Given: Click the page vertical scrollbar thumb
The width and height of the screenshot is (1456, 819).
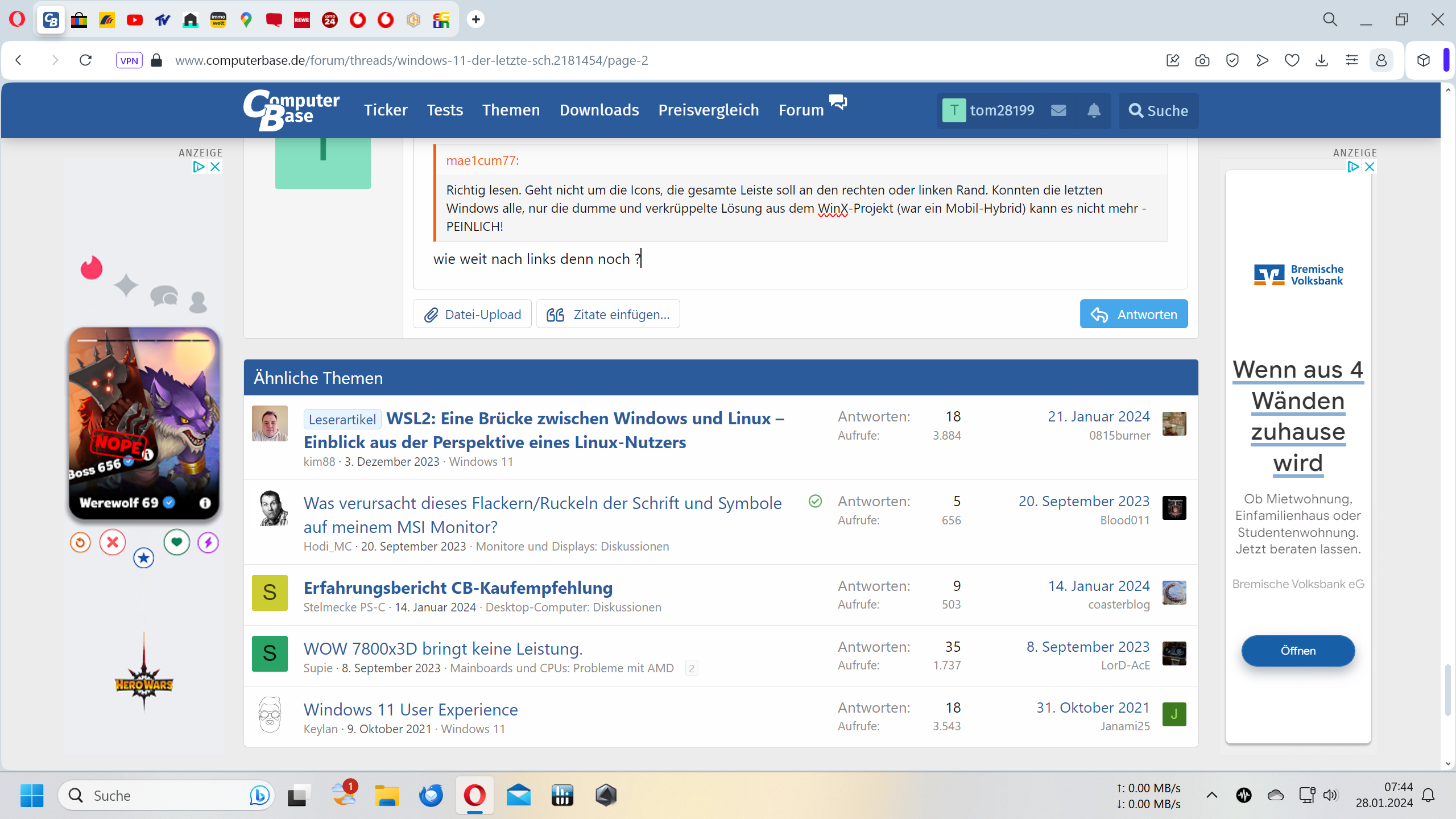Looking at the screenshot, I should coord(1447,689).
